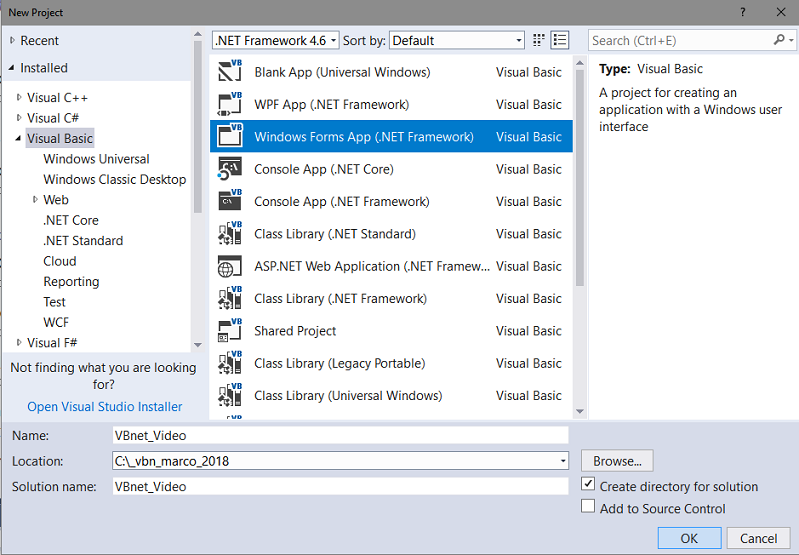Click the Browse... button
799x555 pixels.
[617, 461]
